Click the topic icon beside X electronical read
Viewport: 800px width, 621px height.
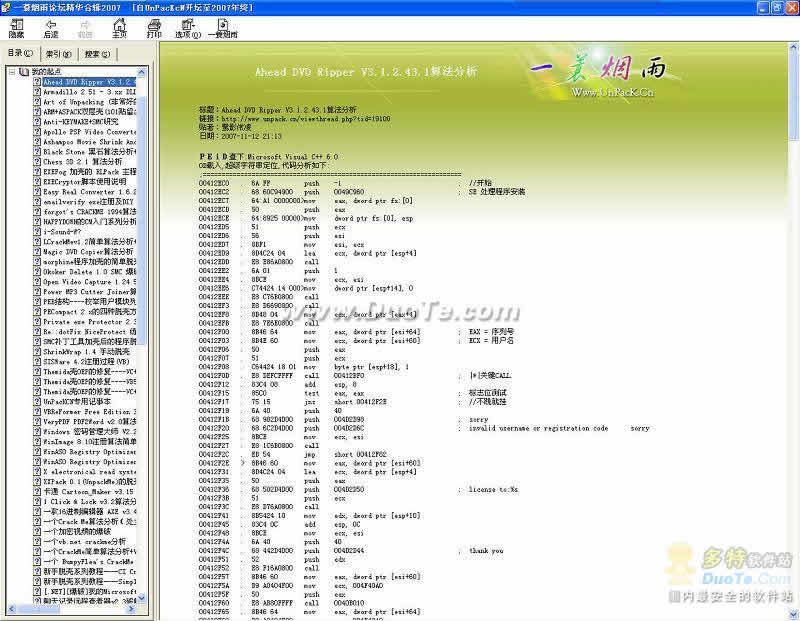(37, 471)
